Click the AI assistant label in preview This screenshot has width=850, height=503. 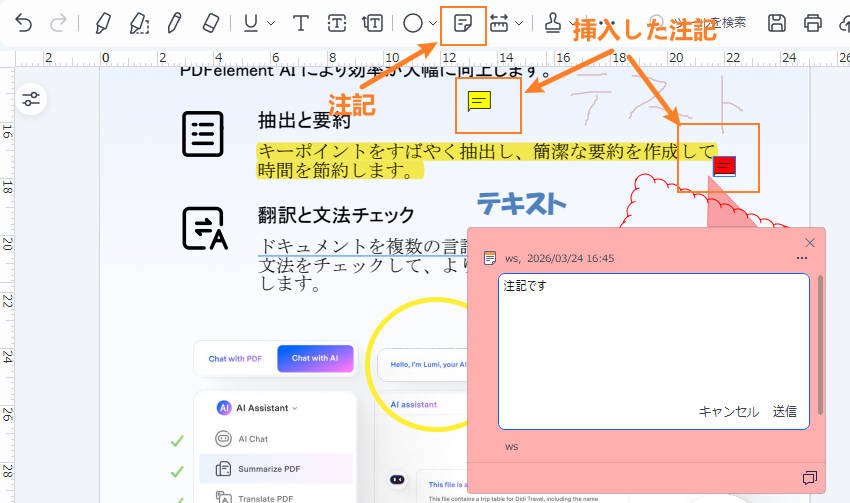point(414,404)
